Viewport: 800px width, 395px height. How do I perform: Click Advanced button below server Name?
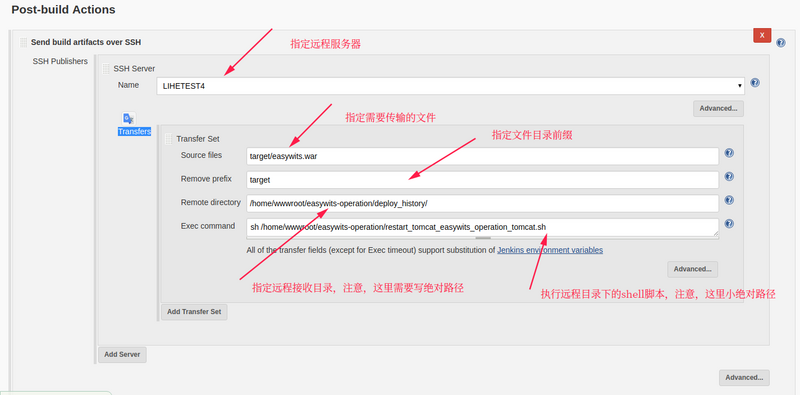point(718,109)
